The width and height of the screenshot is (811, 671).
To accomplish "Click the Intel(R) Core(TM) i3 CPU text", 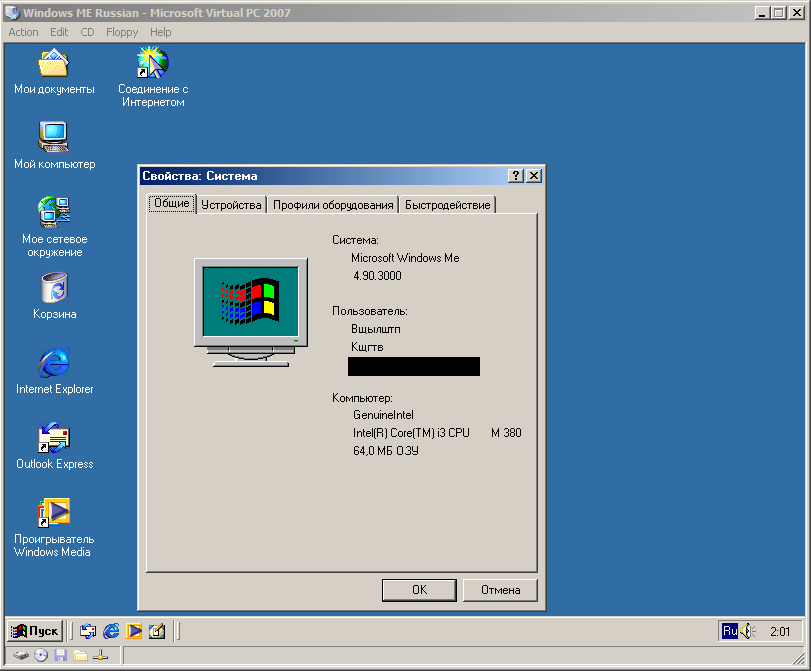I will (411, 433).
